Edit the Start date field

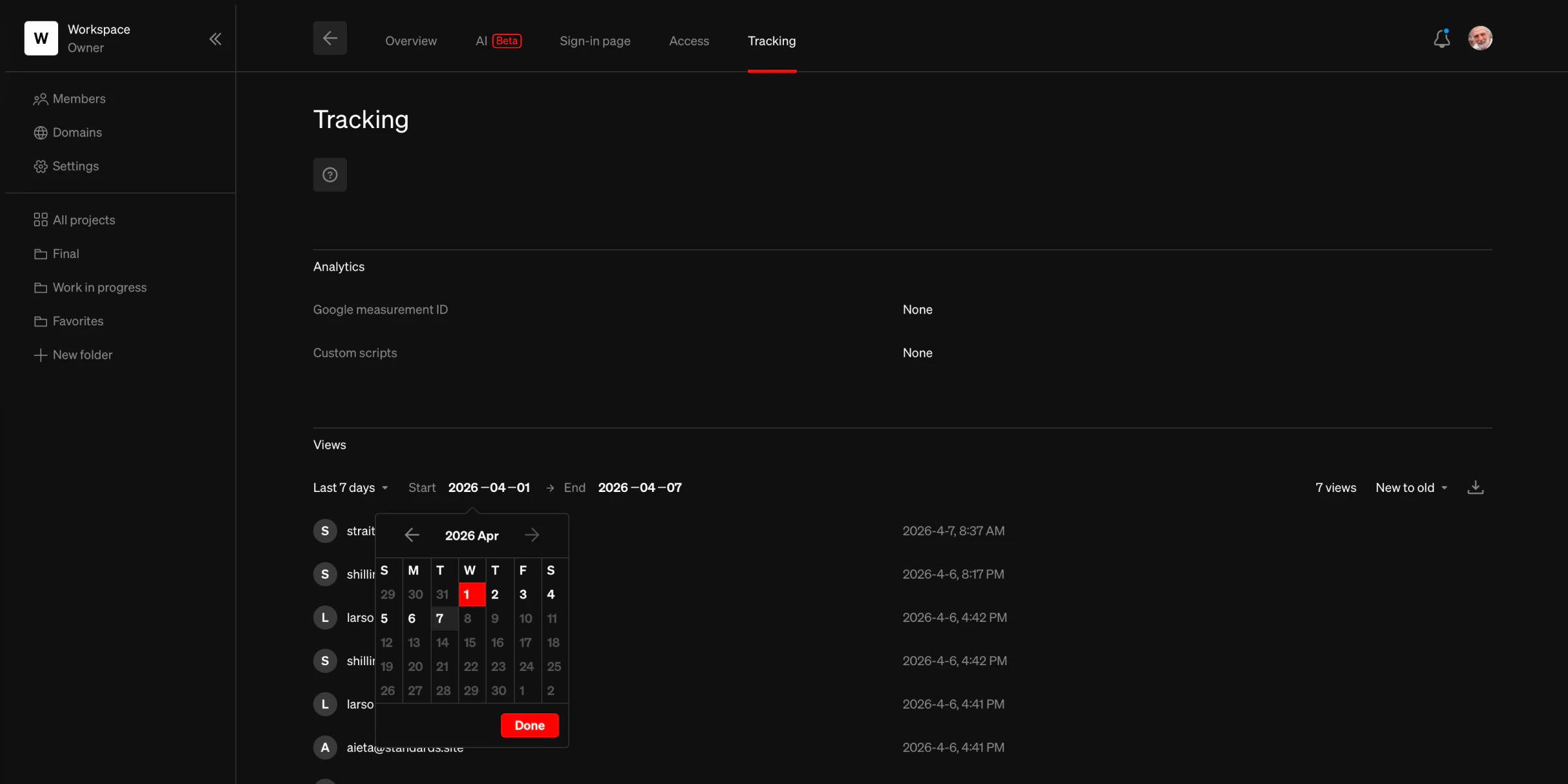click(x=489, y=487)
